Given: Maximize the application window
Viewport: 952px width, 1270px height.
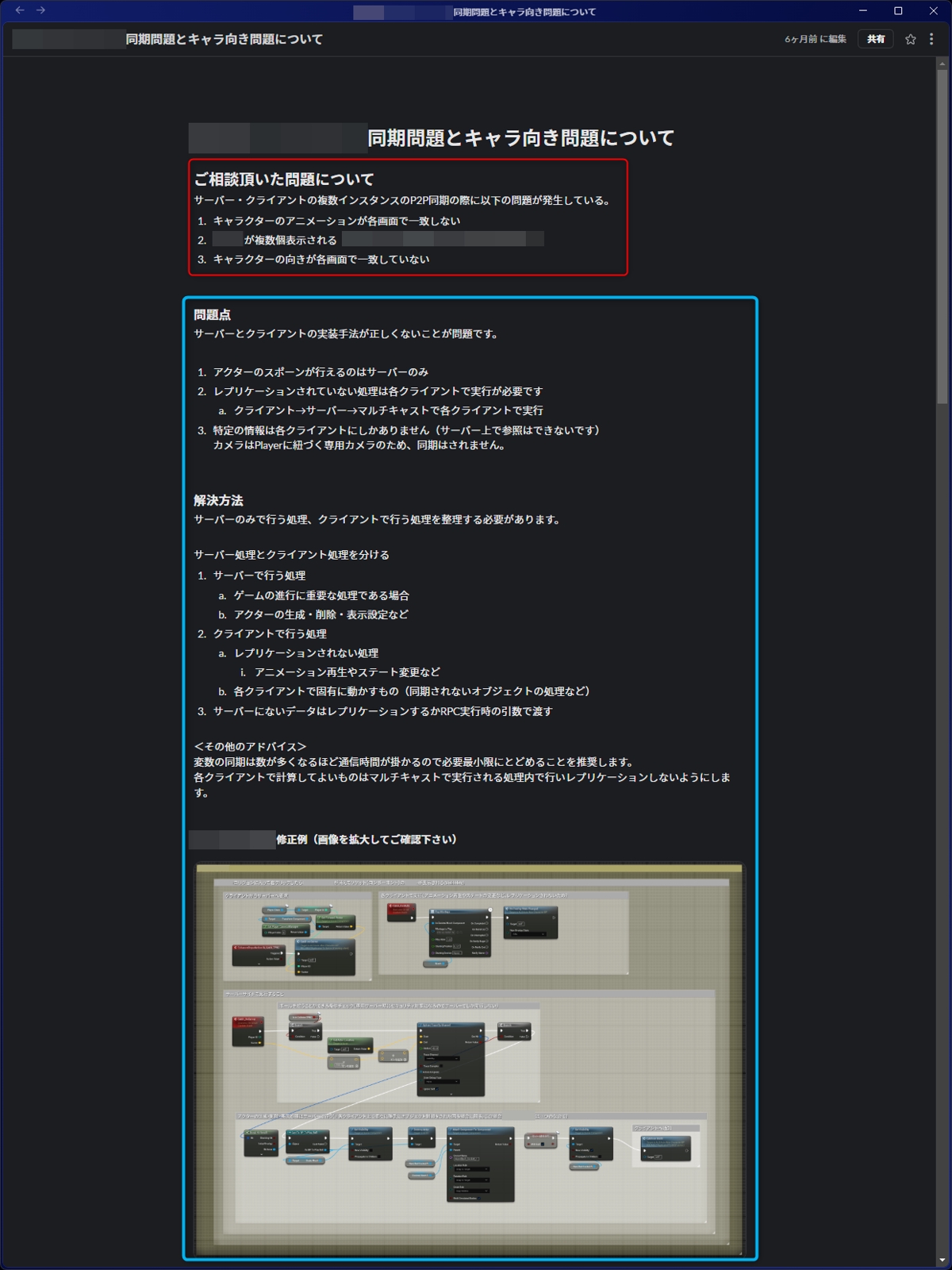Looking at the screenshot, I should pyautogui.click(x=898, y=11).
